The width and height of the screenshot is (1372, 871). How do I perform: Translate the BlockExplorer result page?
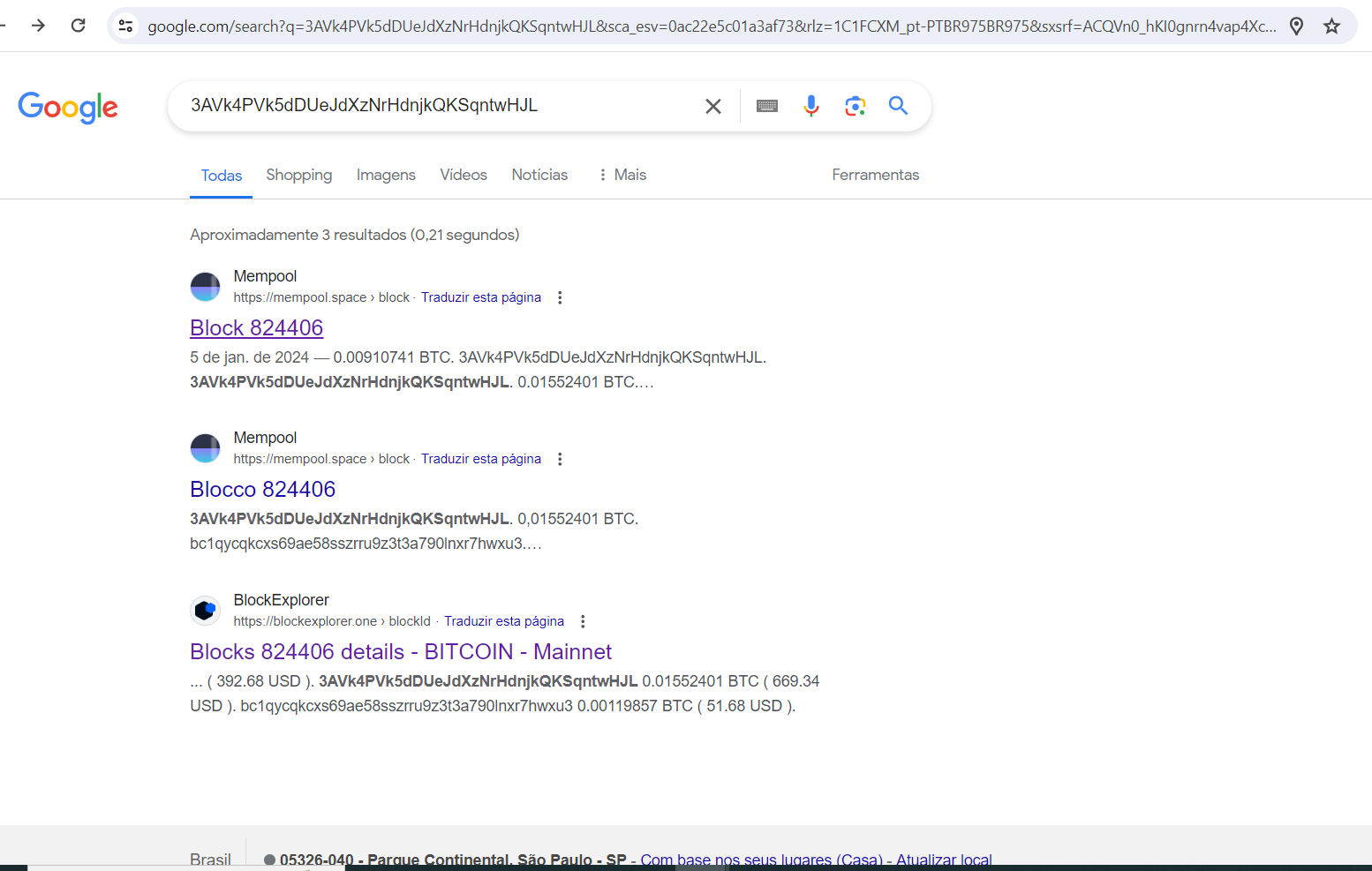(x=504, y=621)
